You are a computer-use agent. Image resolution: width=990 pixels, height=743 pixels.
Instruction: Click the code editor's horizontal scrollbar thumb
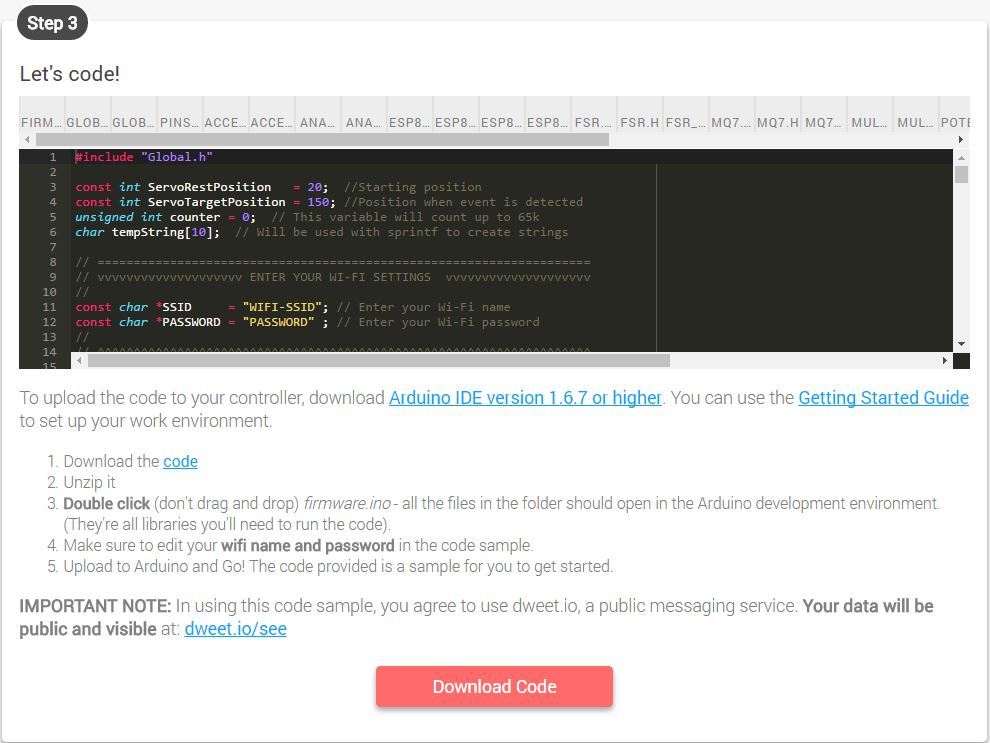click(379, 360)
